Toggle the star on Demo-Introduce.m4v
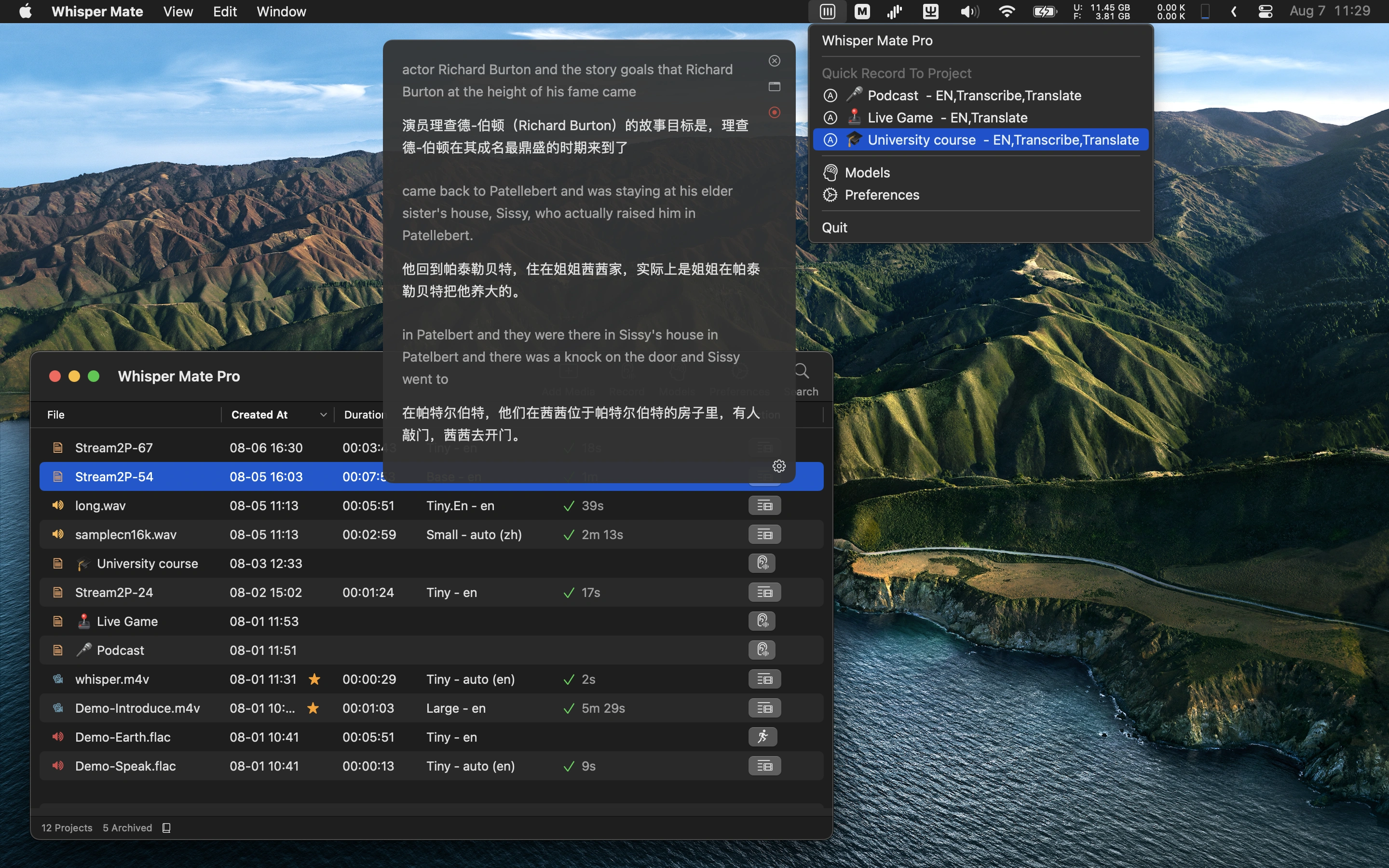This screenshot has height=868, width=1389. [x=313, y=708]
